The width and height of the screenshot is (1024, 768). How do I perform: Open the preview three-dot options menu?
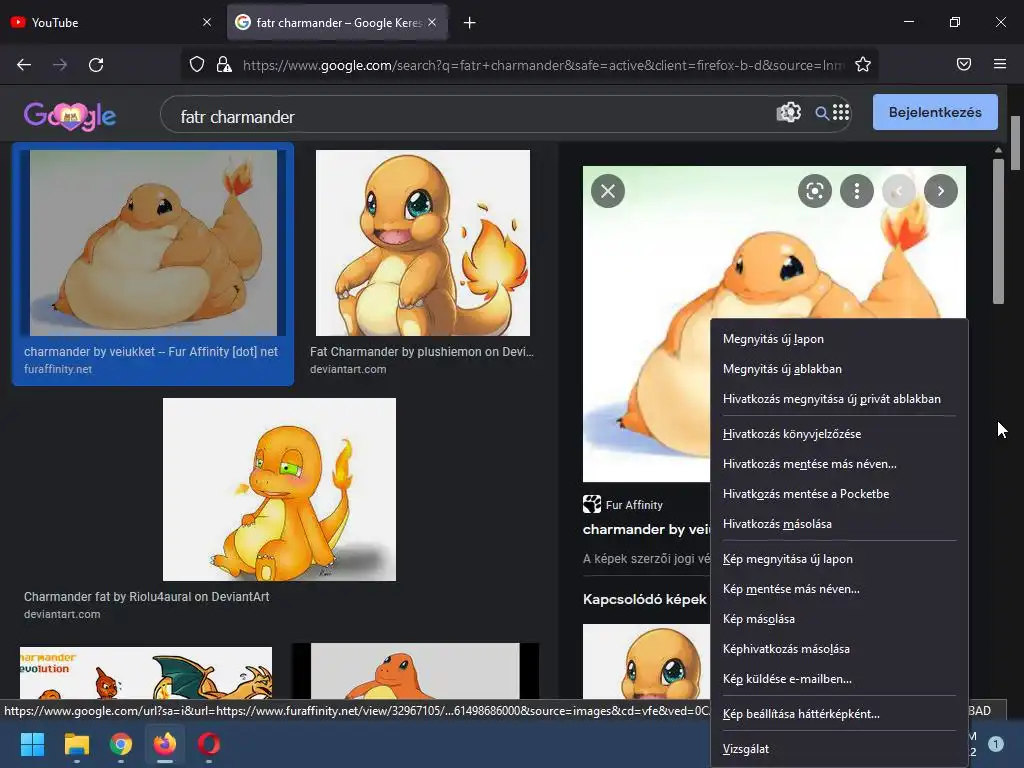(857, 191)
